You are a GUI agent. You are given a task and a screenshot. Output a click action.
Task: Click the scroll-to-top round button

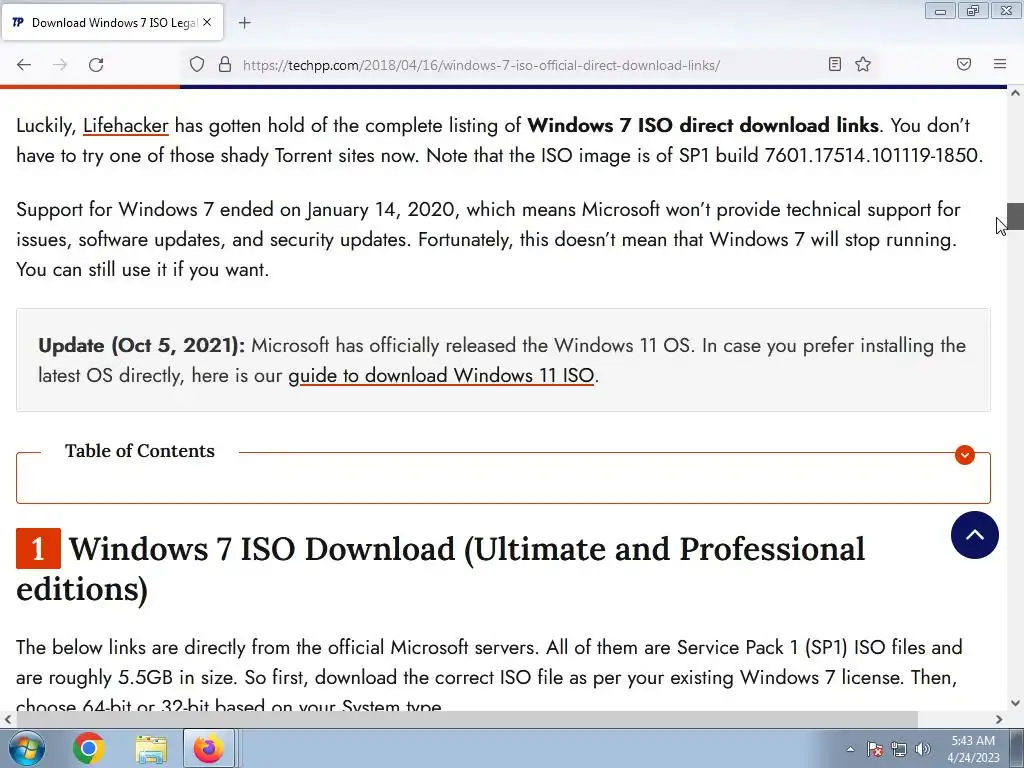click(x=974, y=535)
